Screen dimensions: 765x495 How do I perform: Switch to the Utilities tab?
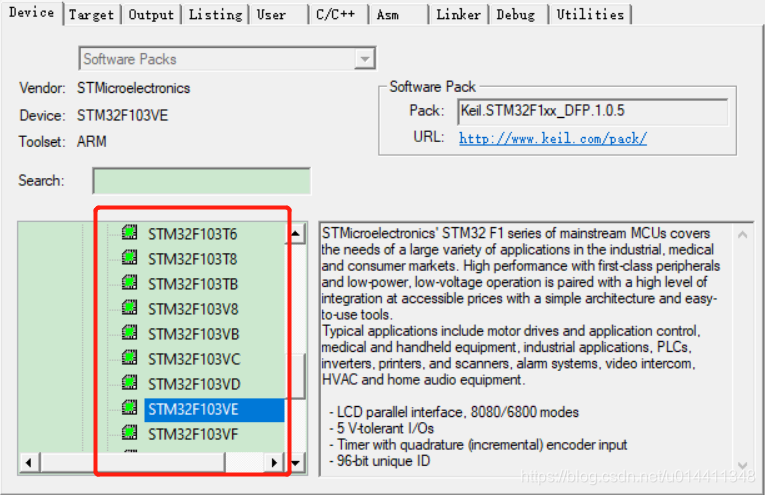click(x=590, y=15)
